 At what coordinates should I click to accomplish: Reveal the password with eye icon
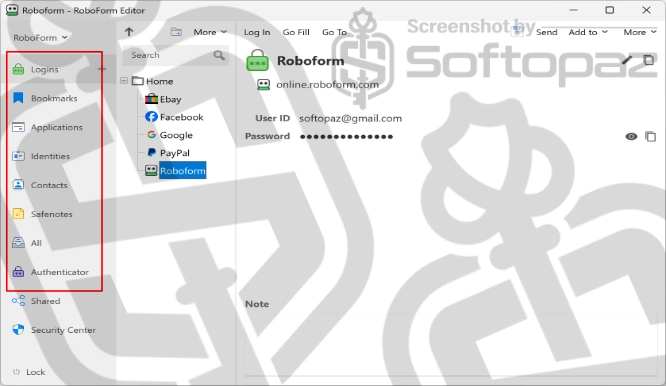[x=631, y=136]
